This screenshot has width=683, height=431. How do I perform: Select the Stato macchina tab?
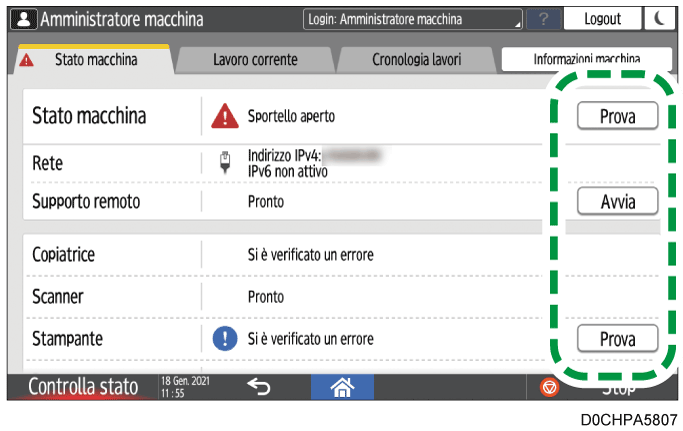pos(95,60)
